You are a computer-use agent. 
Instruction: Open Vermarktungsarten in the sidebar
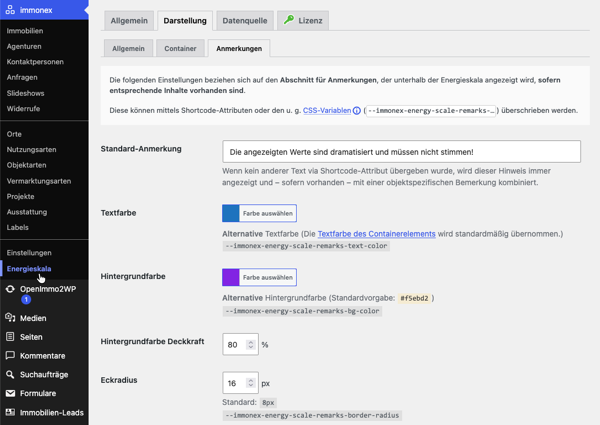[x=39, y=181]
